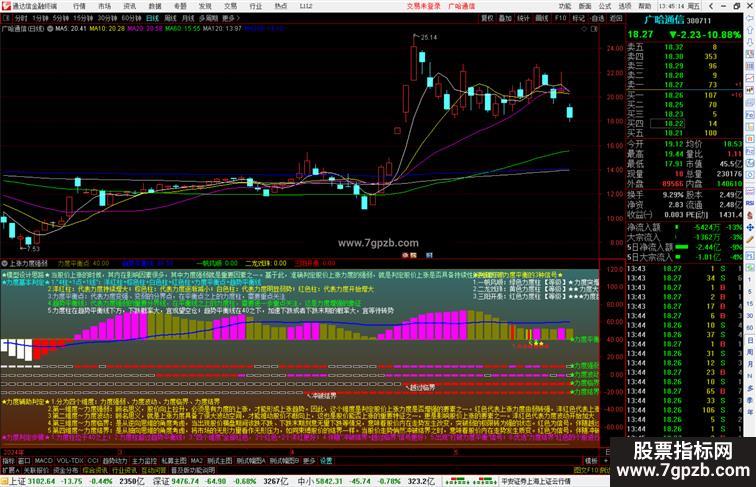Select the 日线 daily period tab

[x=152, y=18]
